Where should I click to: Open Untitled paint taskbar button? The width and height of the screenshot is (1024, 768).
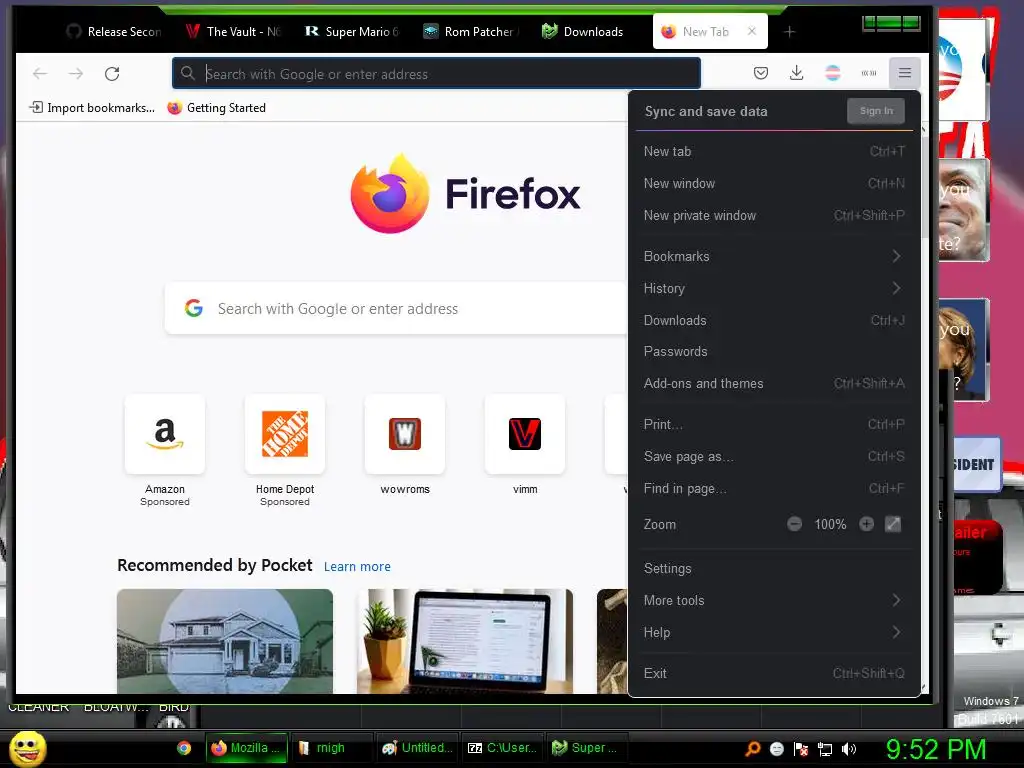coord(418,748)
